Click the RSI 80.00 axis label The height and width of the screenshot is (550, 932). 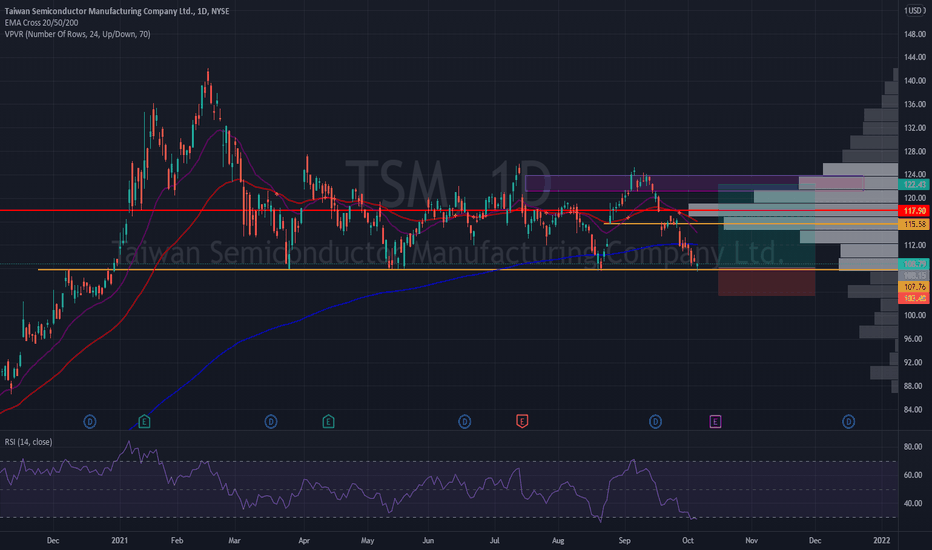(x=913, y=447)
